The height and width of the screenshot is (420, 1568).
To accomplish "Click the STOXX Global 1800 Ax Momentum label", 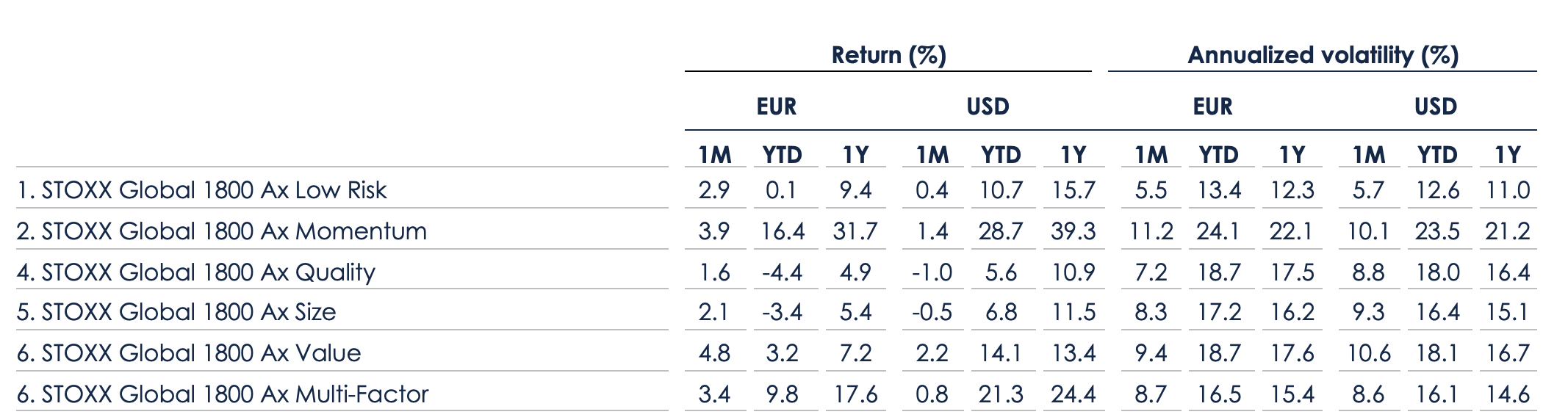I will (221, 231).
